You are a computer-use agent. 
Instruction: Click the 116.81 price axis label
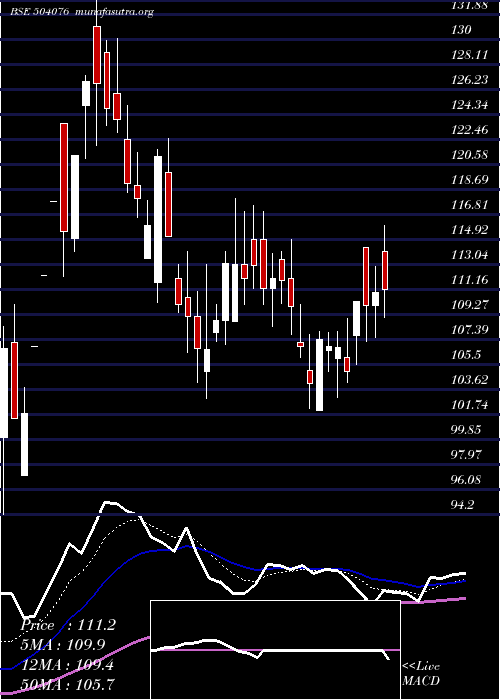(x=468, y=205)
